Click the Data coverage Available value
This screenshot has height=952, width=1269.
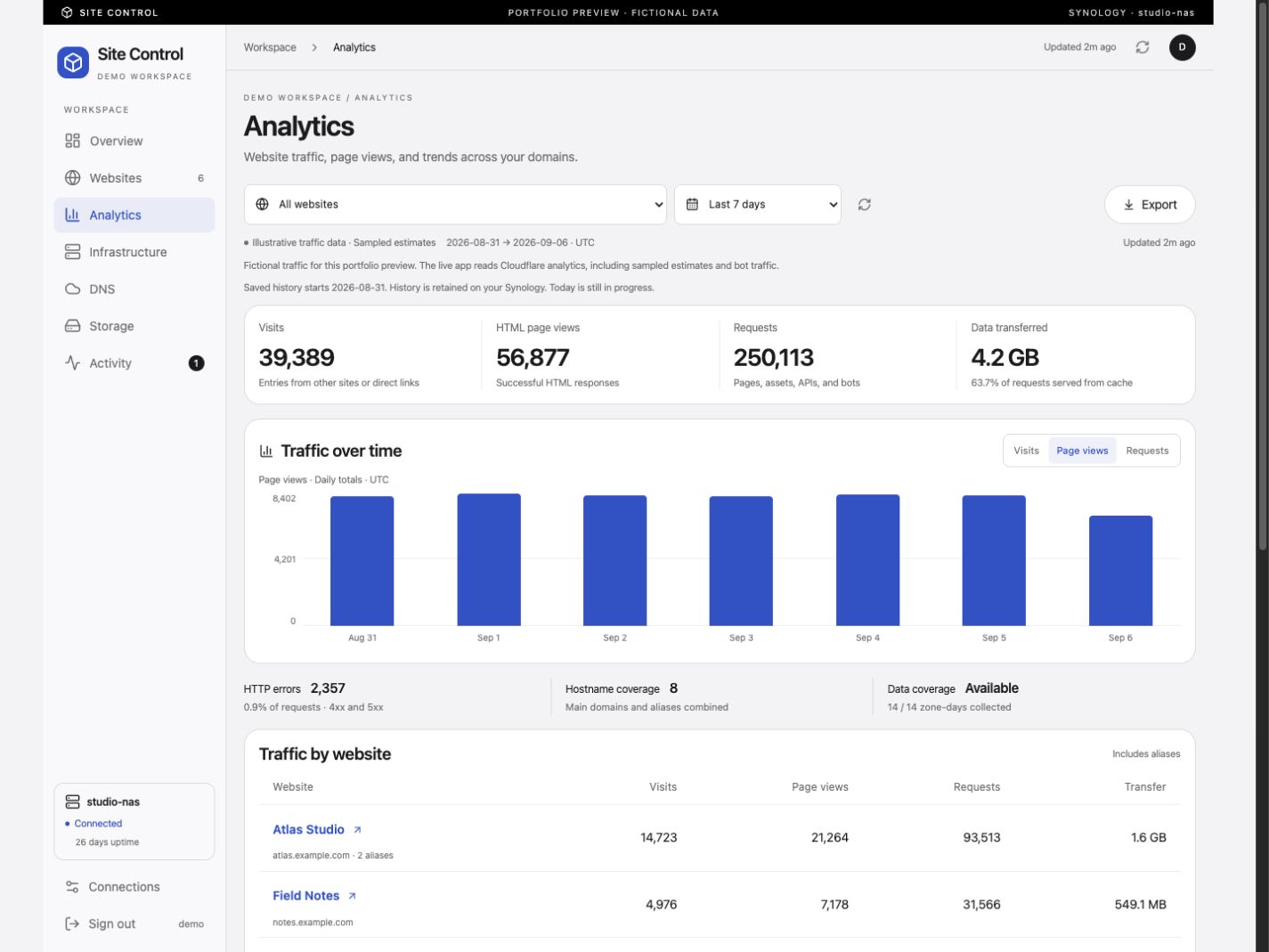pyautogui.click(x=992, y=688)
